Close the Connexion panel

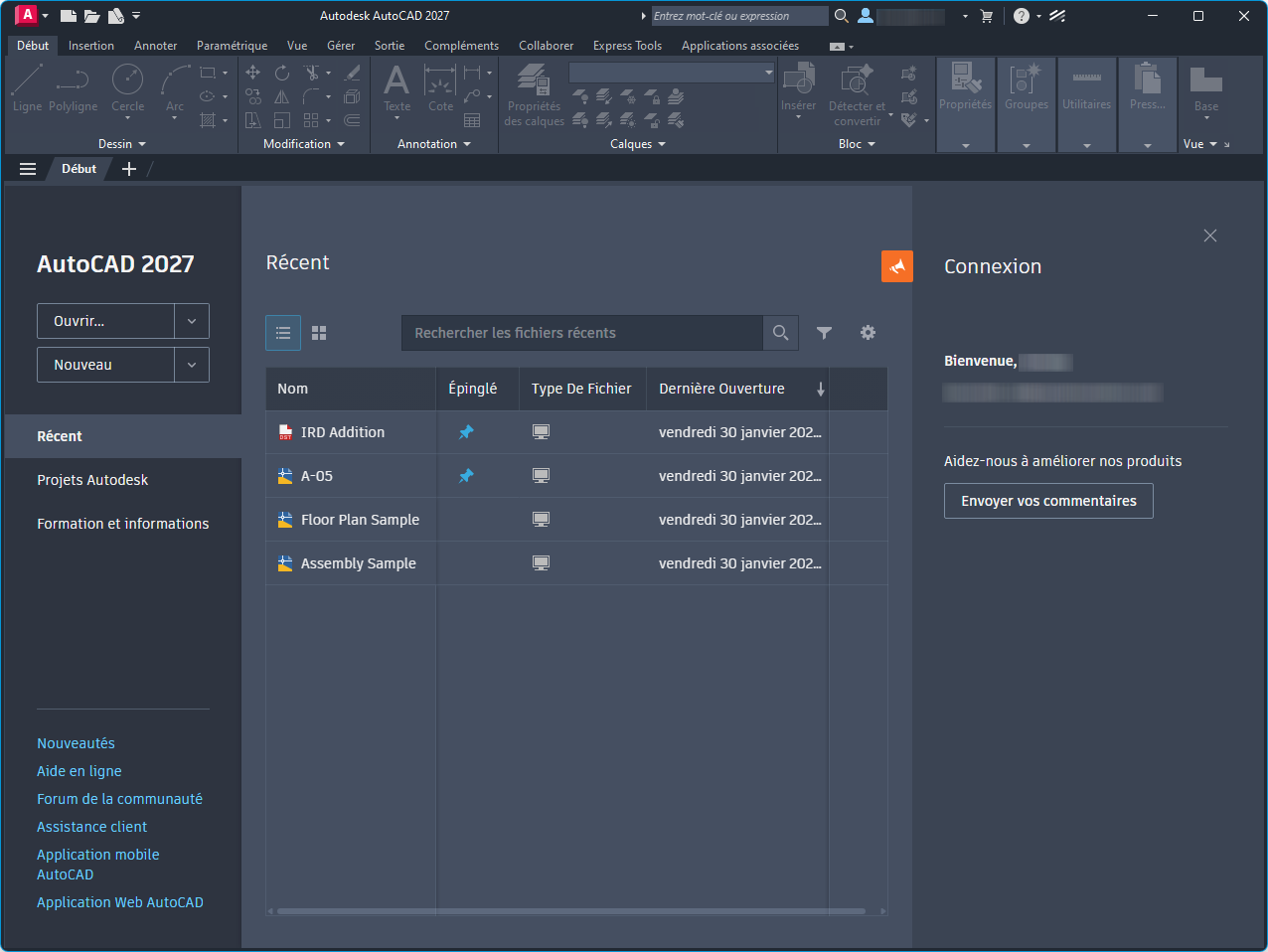pos(1209,236)
